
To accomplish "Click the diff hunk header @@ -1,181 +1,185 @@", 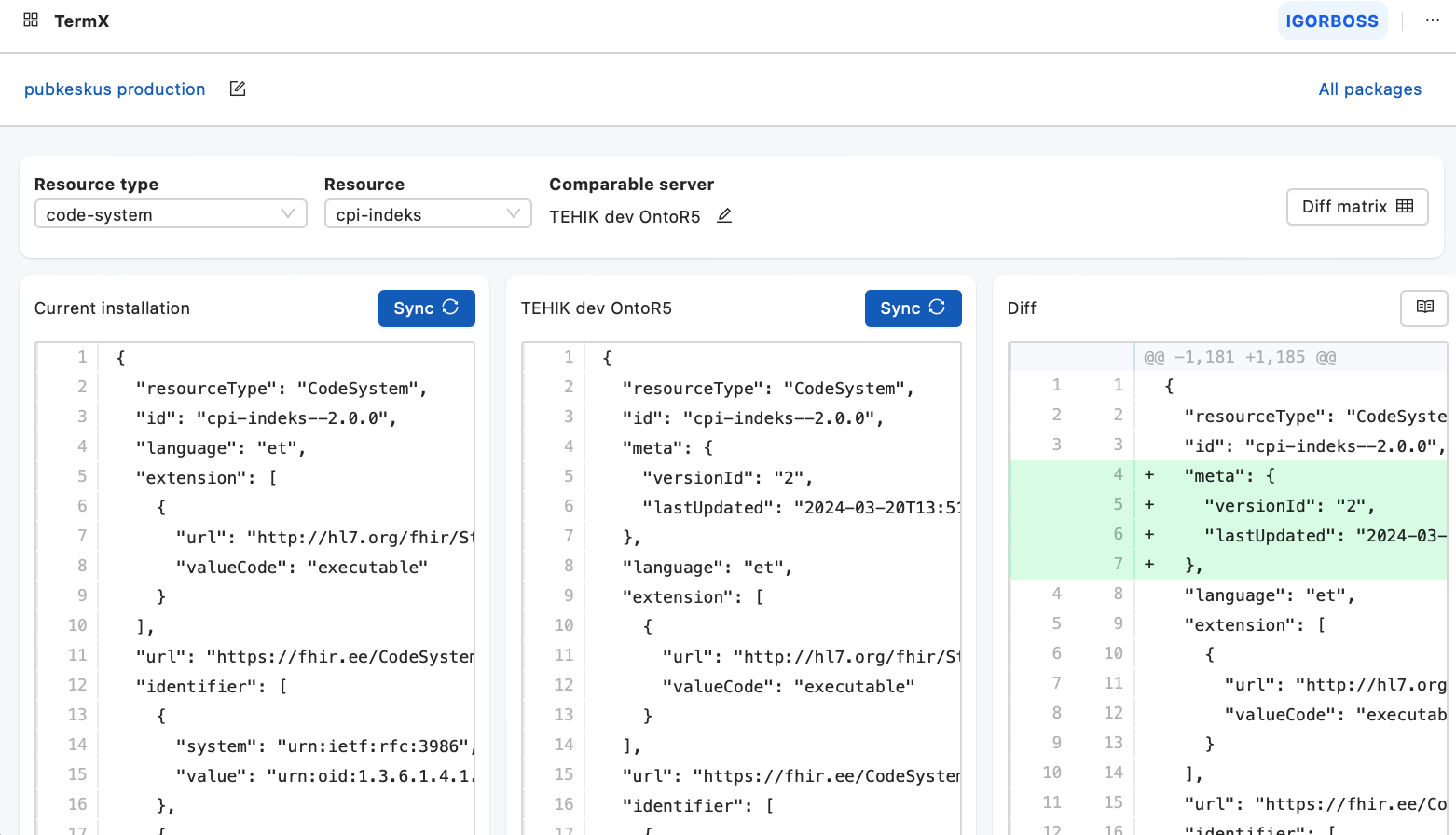I will pos(1240,357).
